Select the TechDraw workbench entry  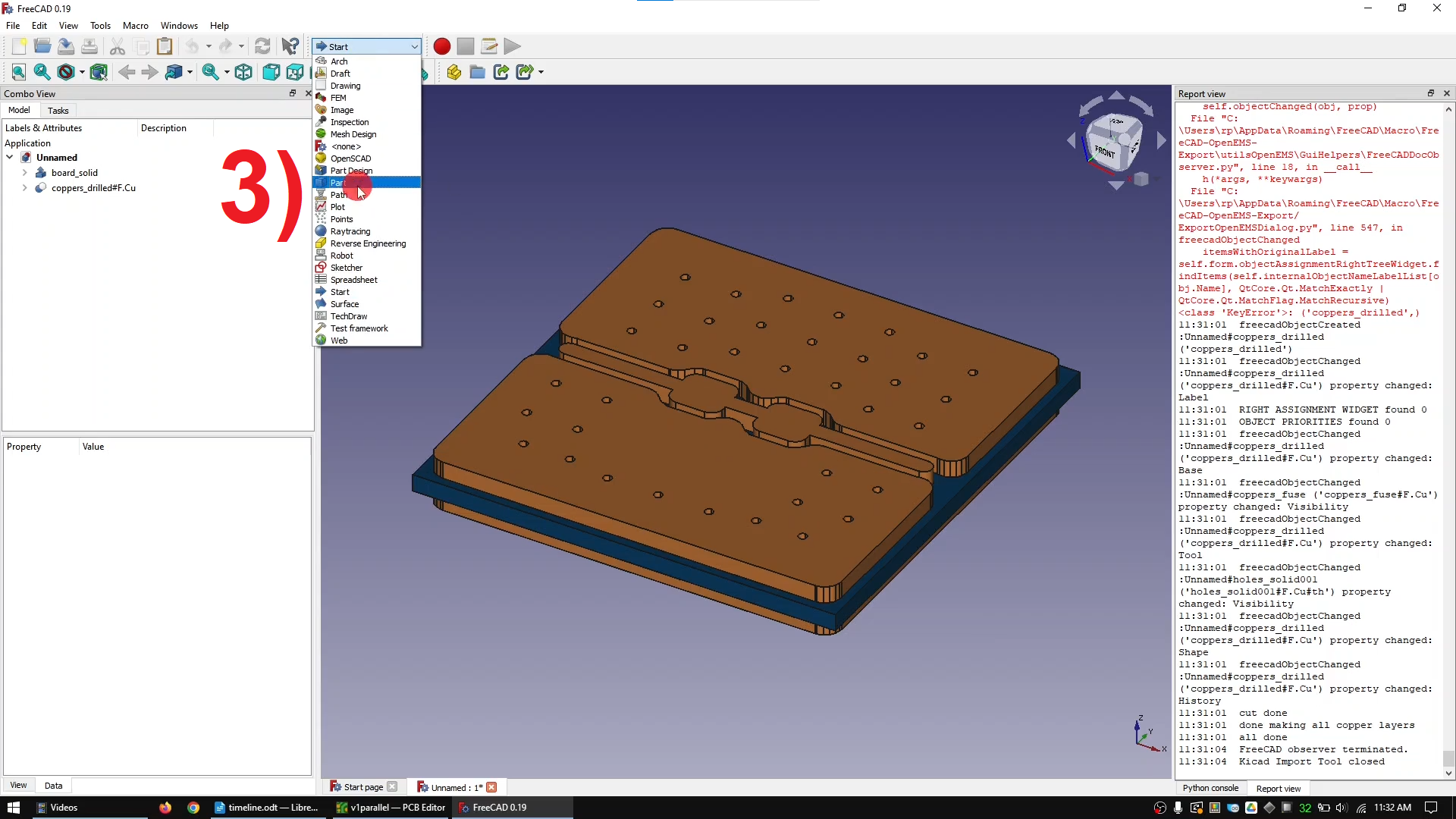[x=367, y=316]
